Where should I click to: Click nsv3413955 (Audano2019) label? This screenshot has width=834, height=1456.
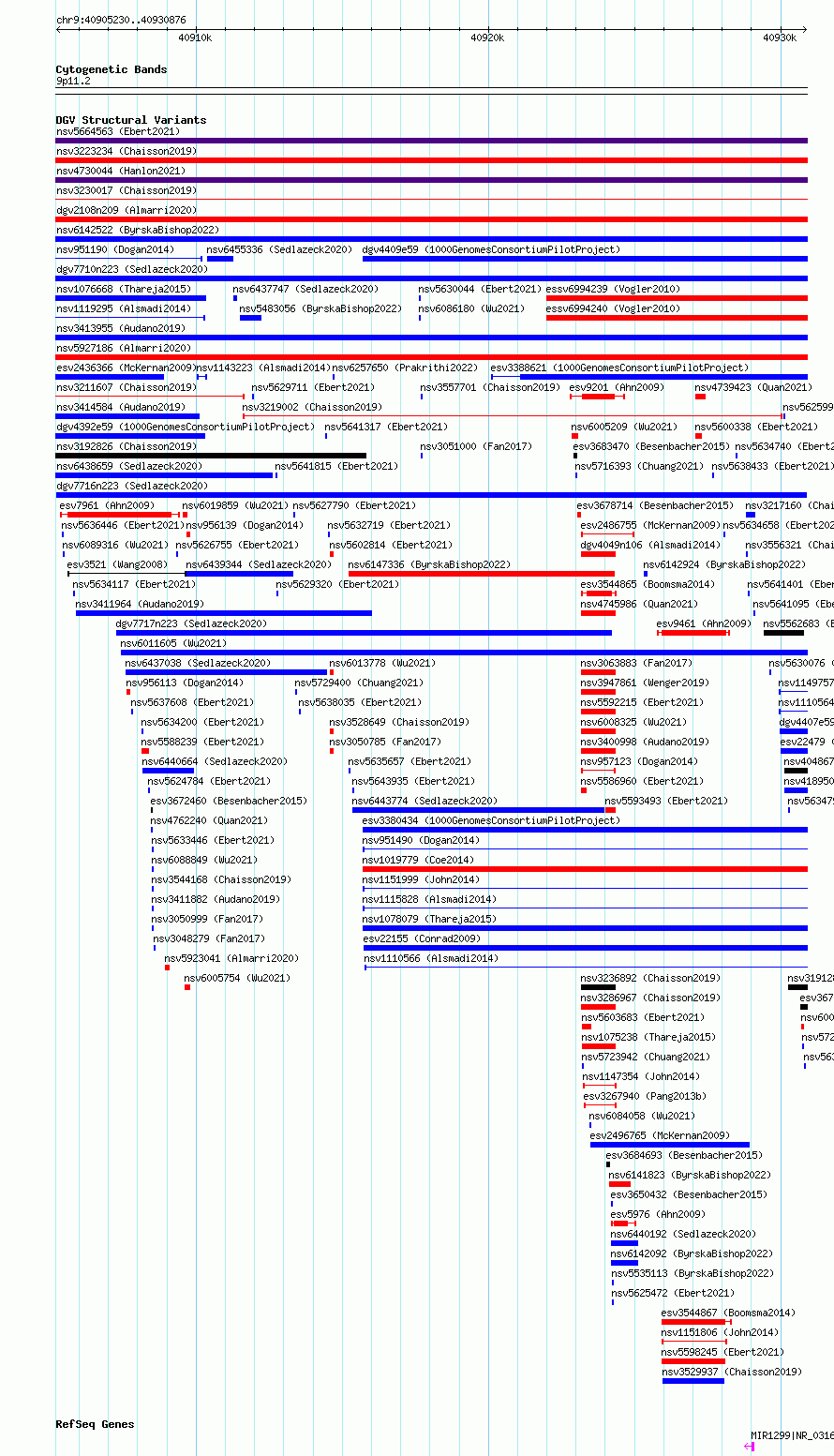click(x=121, y=328)
